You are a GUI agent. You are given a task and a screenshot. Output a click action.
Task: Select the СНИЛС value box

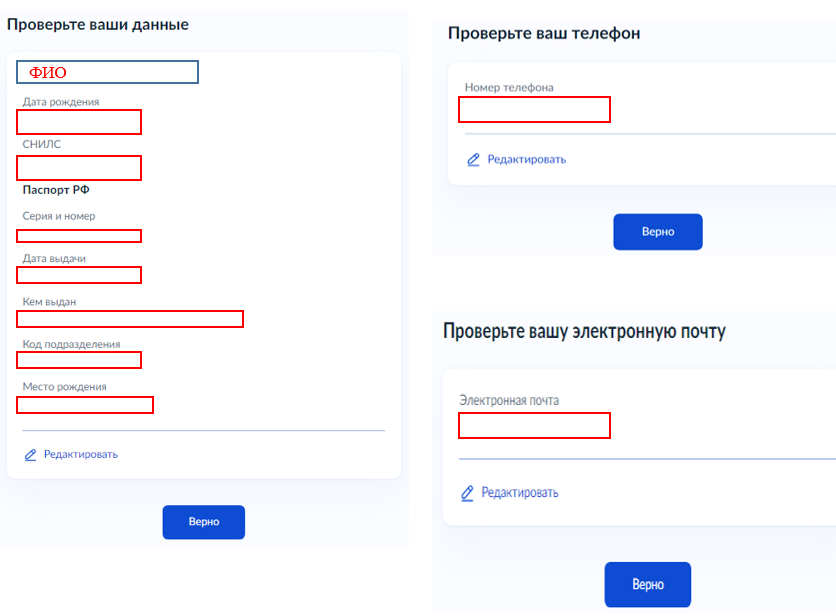point(79,168)
